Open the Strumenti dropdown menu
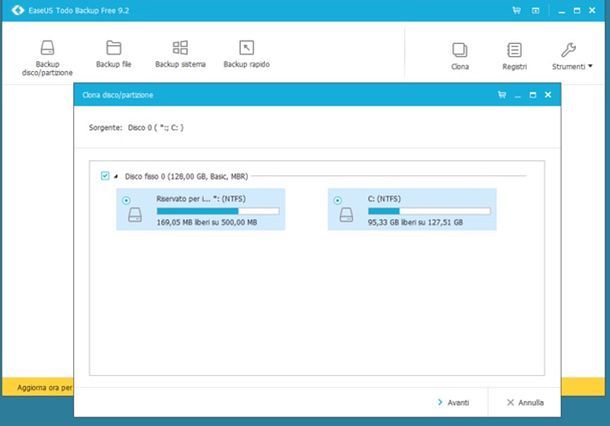 point(572,56)
